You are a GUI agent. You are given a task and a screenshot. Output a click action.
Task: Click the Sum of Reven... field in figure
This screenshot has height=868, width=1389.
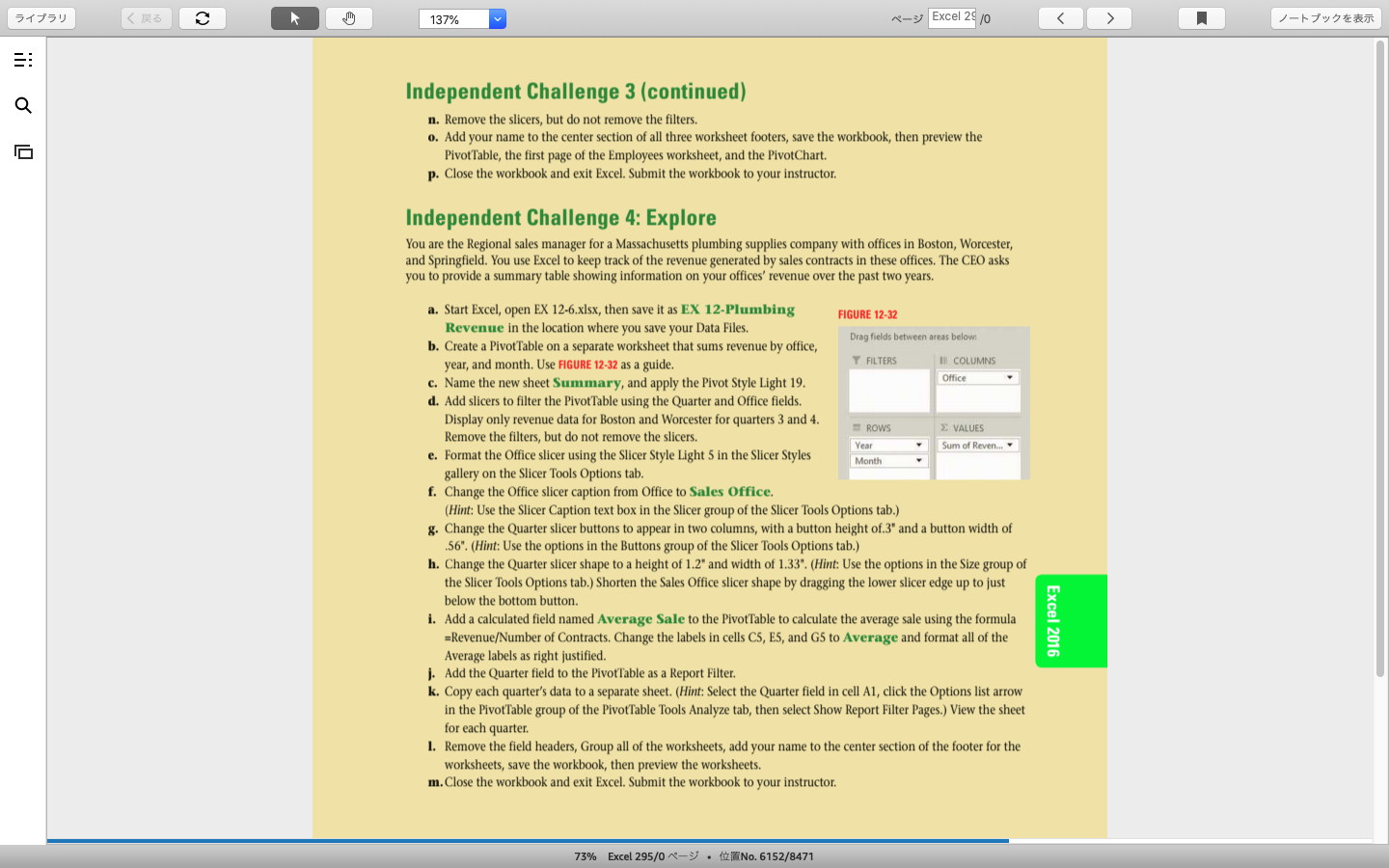(978, 446)
